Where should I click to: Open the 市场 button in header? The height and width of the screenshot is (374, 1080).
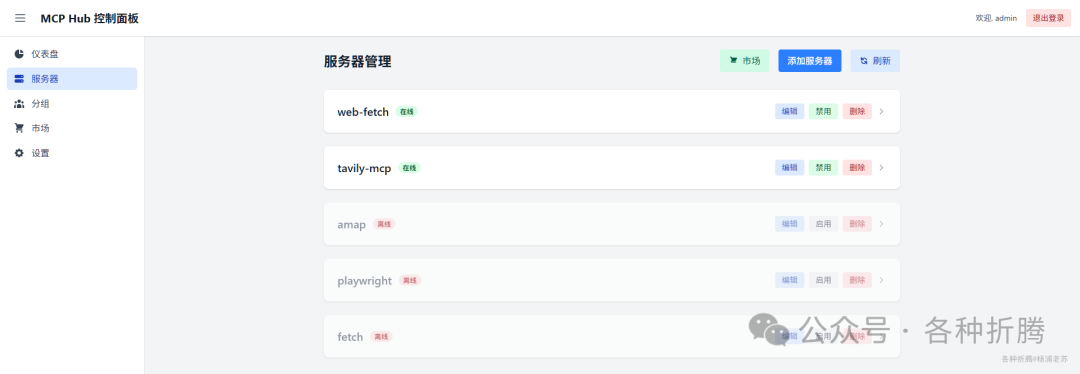745,61
